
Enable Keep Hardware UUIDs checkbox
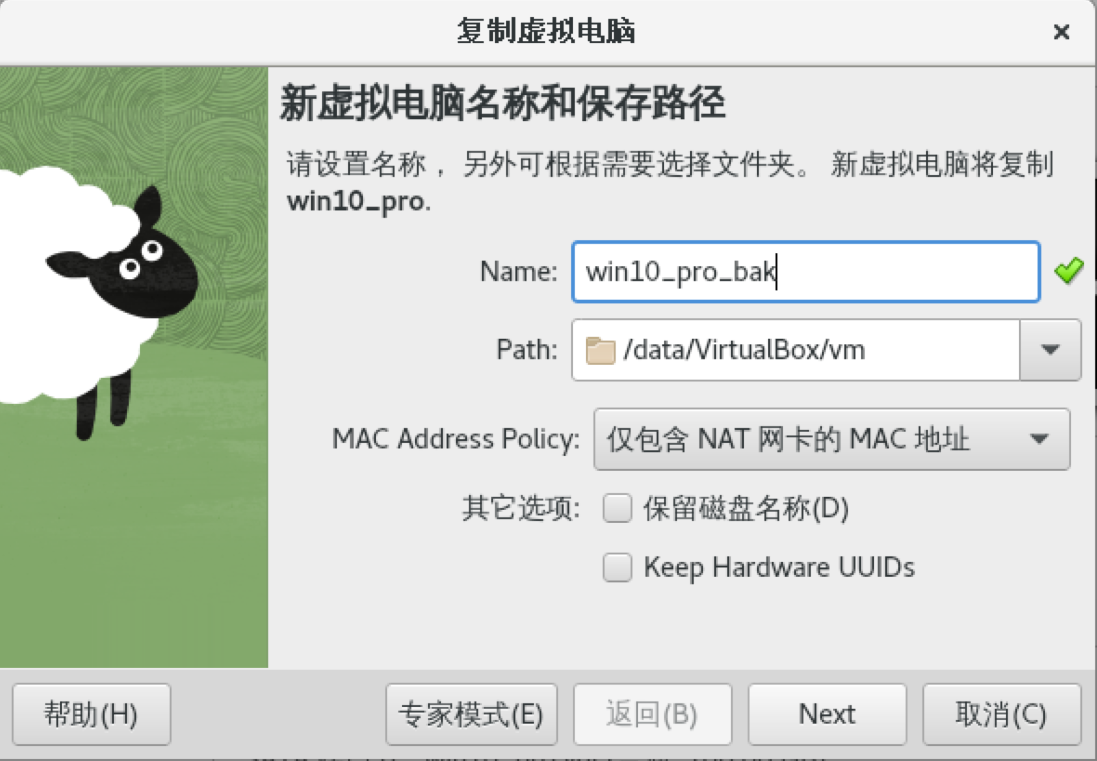click(x=617, y=567)
